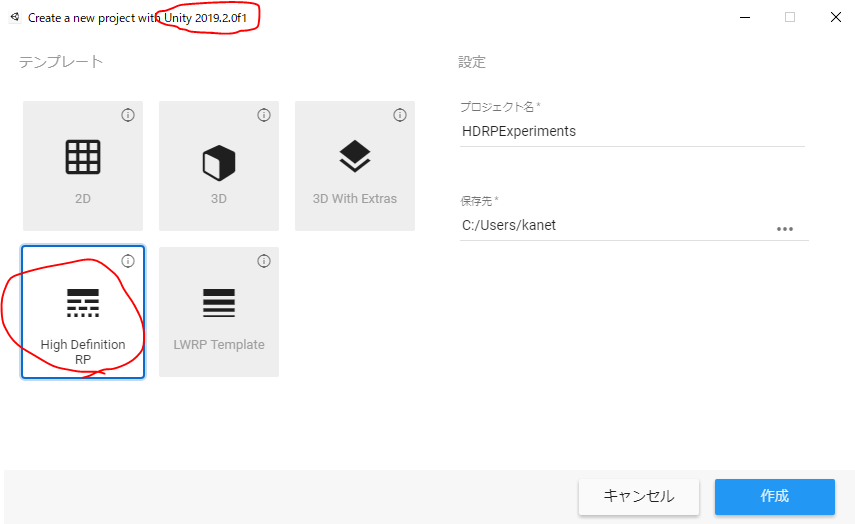This screenshot has height=524, width=855.
Task: Minimize the project creation window
Action: 745,17
